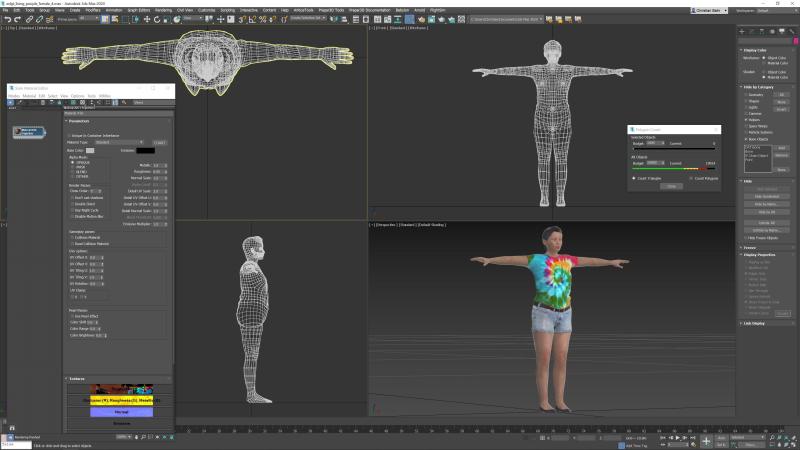Collapse Parameters rollout in Material Editor
Screen dimensions: 800x450
click(x=78, y=121)
